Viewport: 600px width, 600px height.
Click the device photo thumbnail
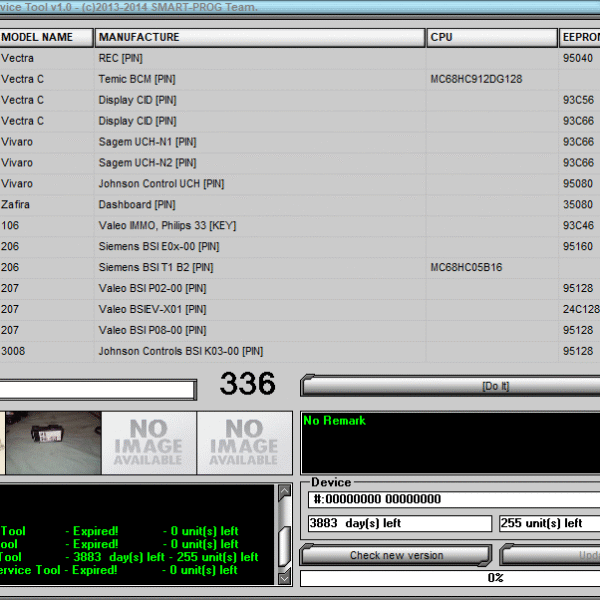pos(52,443)
